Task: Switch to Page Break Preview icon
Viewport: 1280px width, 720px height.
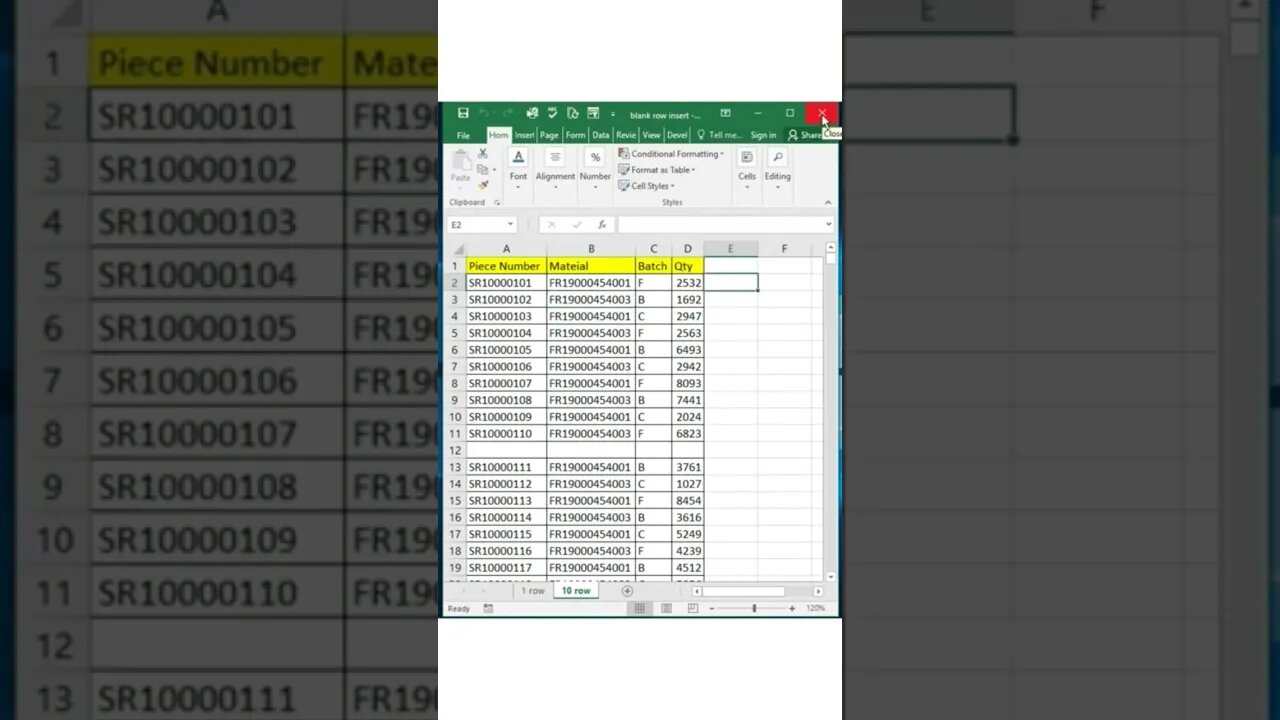Action: tap(692, 608)
